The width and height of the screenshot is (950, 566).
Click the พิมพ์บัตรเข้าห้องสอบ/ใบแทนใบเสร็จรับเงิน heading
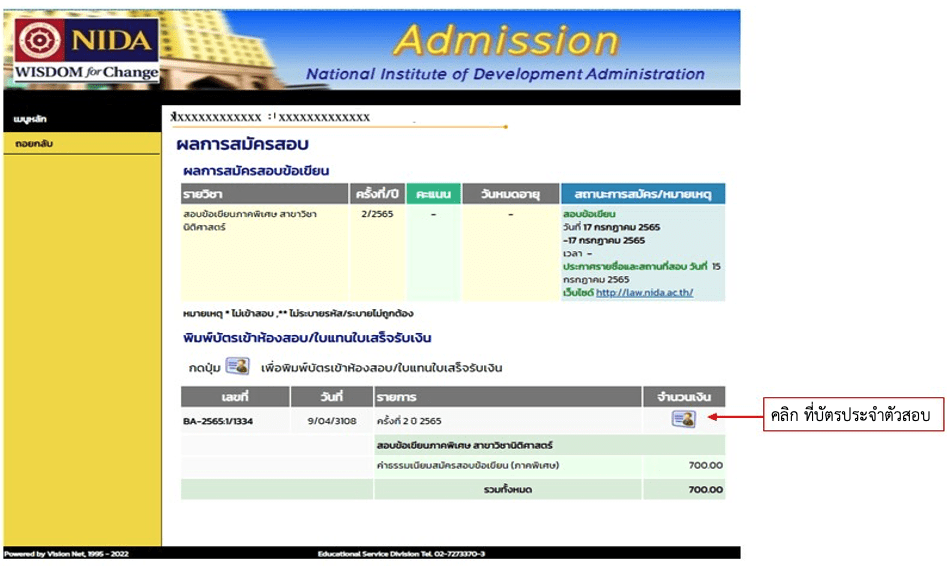click(307, 338)
